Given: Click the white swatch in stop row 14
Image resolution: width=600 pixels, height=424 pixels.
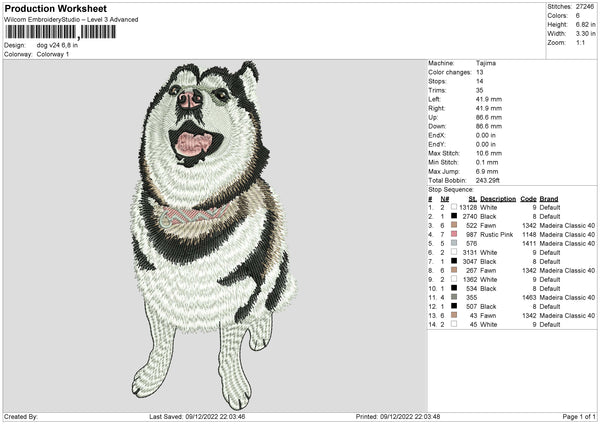Looking at the screenshot, I should click(454, 324).
